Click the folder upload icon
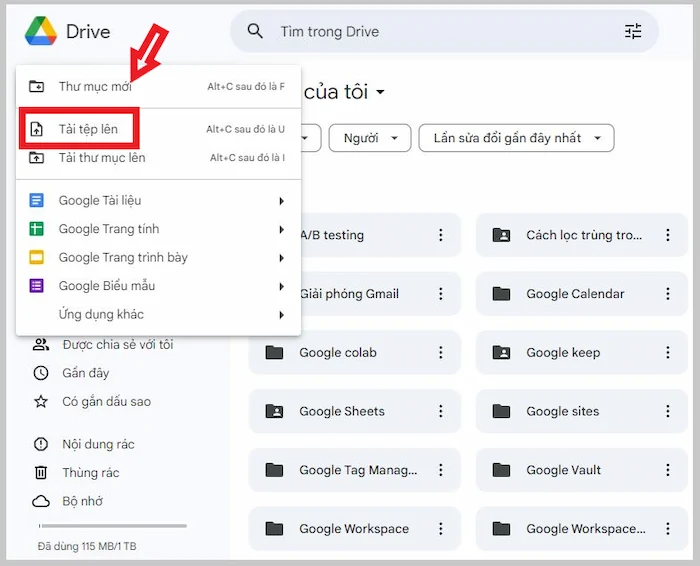700x566 pixels. pos(36,158)
